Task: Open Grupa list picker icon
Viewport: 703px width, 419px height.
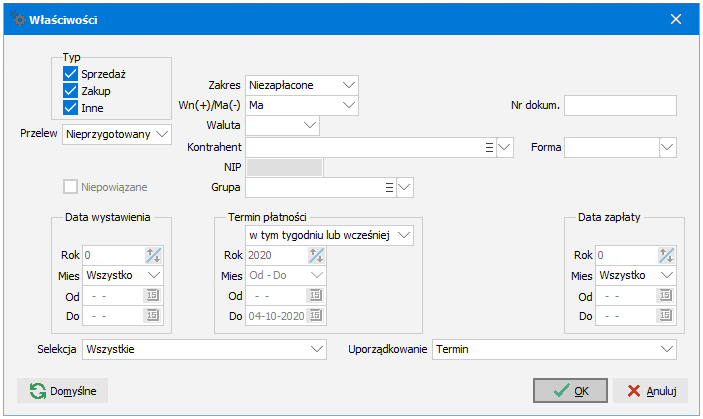Action: pos(389,188)
